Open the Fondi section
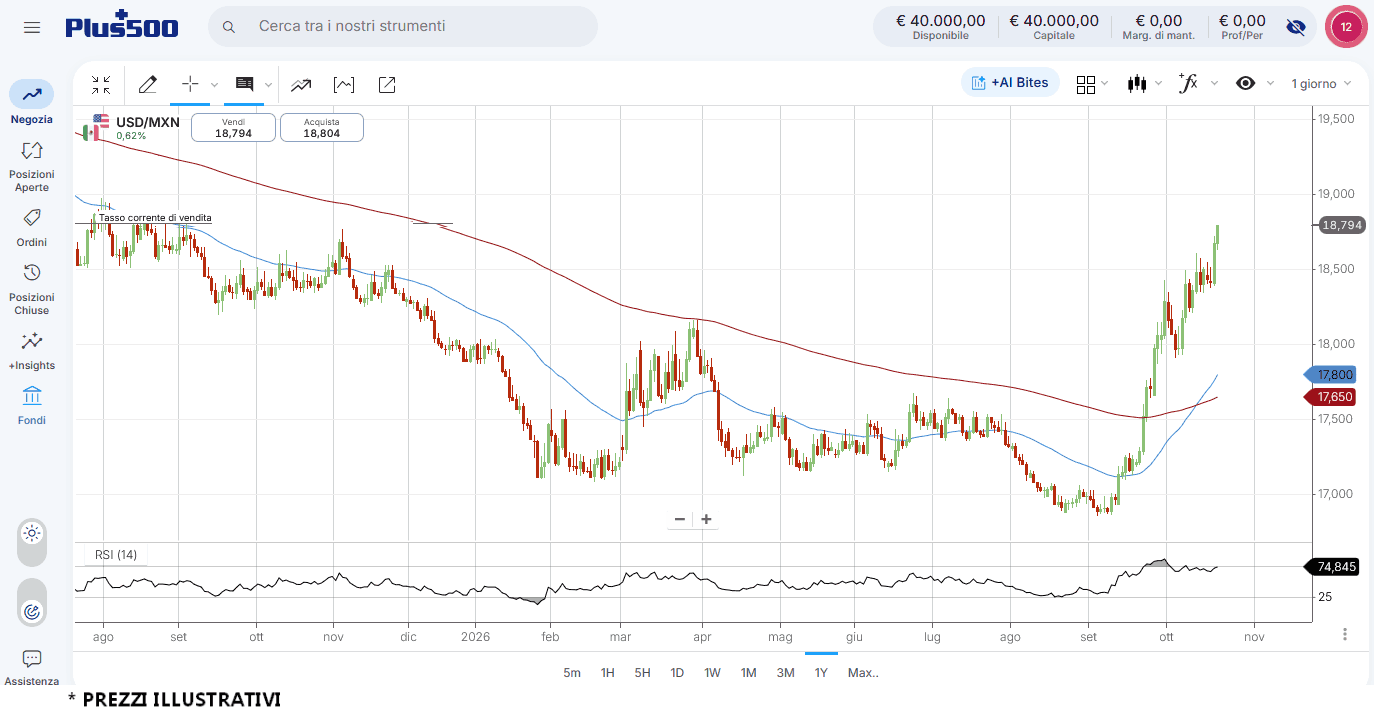Screen dimensions: 1374x712 (32, 406)
